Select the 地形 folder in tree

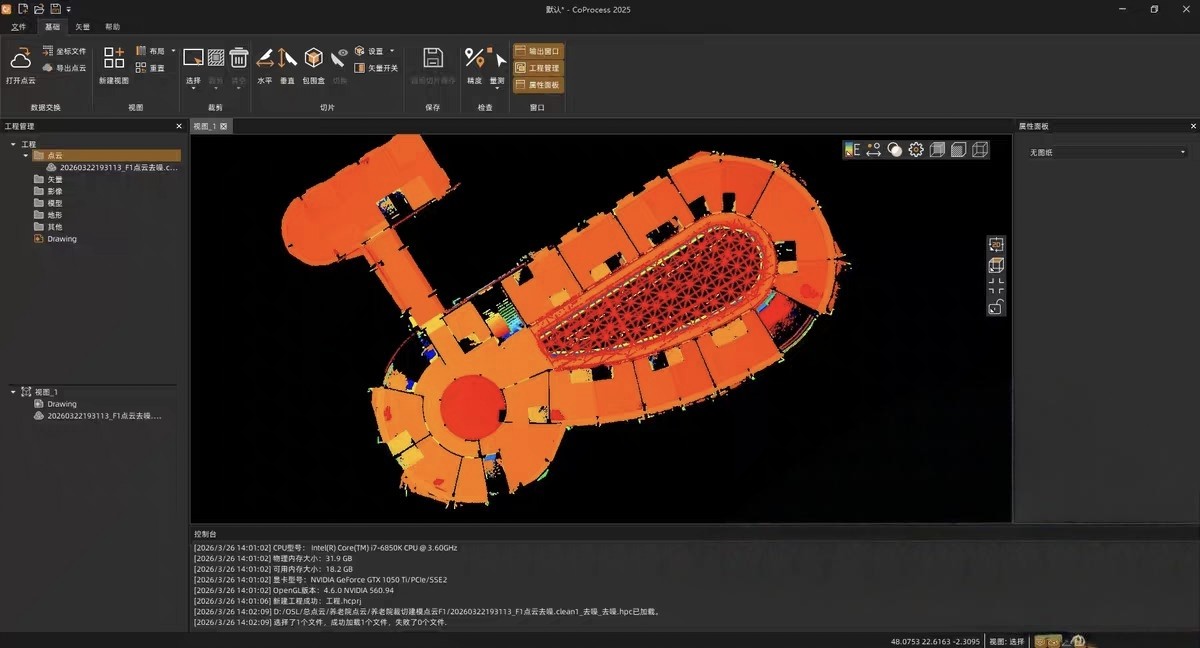[x=48, y=215]
